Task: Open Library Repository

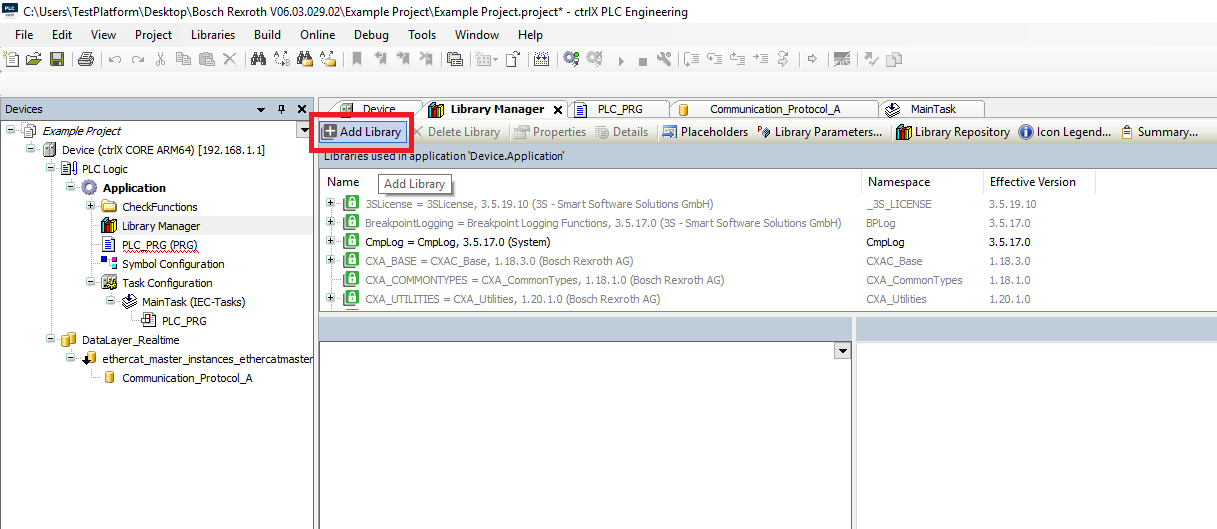Action: coord(953,132)
